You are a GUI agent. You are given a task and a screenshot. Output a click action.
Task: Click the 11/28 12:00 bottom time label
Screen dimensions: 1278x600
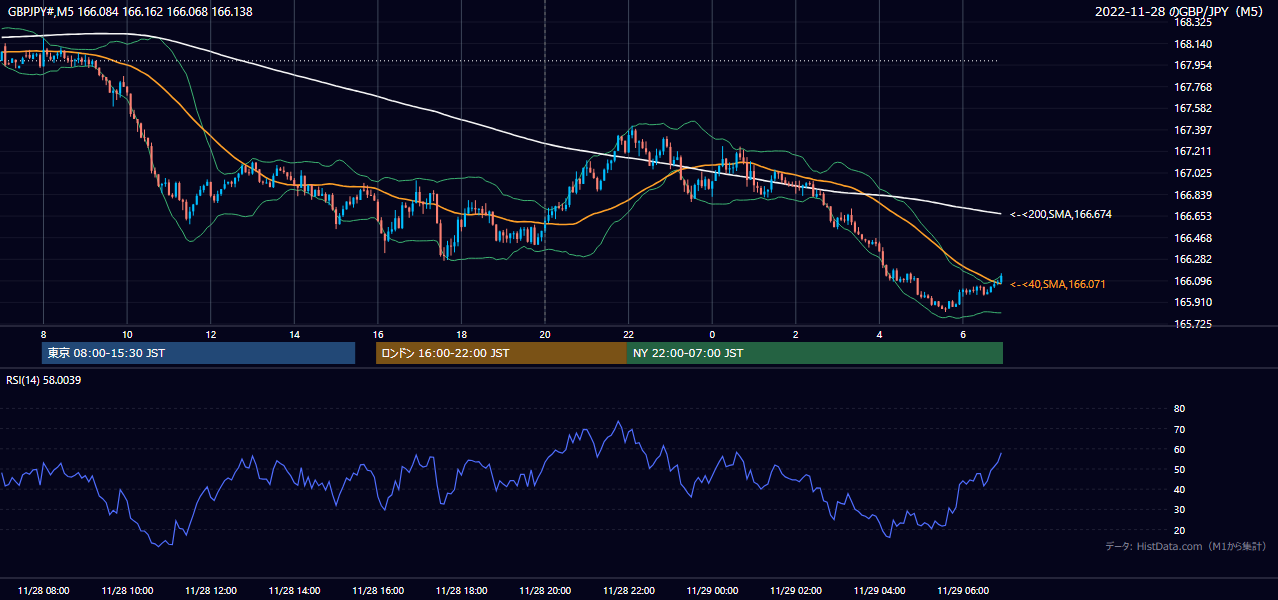(210, 591)
